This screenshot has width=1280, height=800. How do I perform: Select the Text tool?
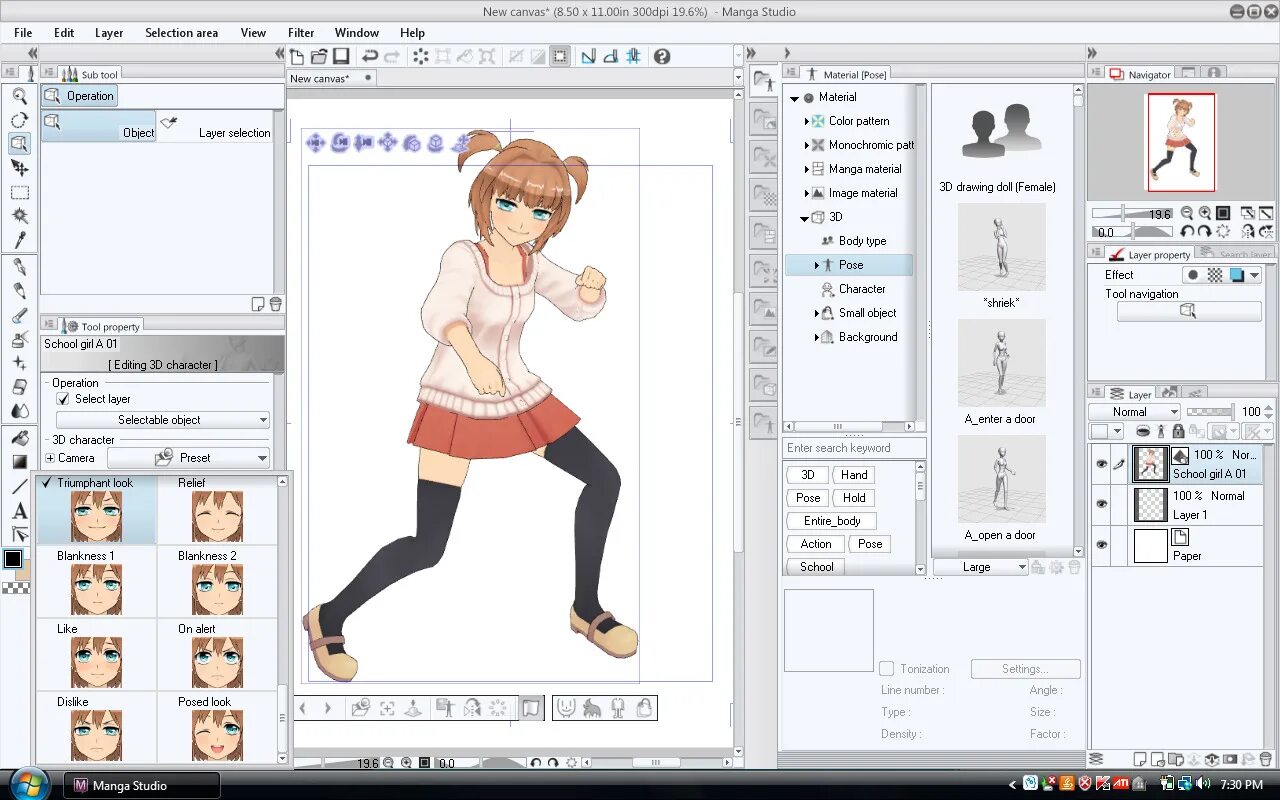pyautogui.click(x=19, y=510)
